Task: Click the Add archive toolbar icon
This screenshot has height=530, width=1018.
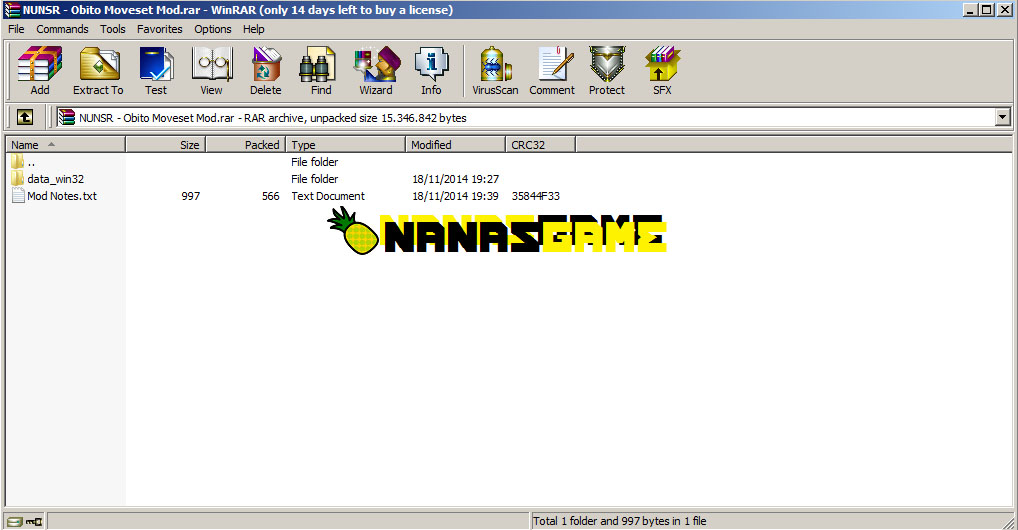Action: pos(40,64)
